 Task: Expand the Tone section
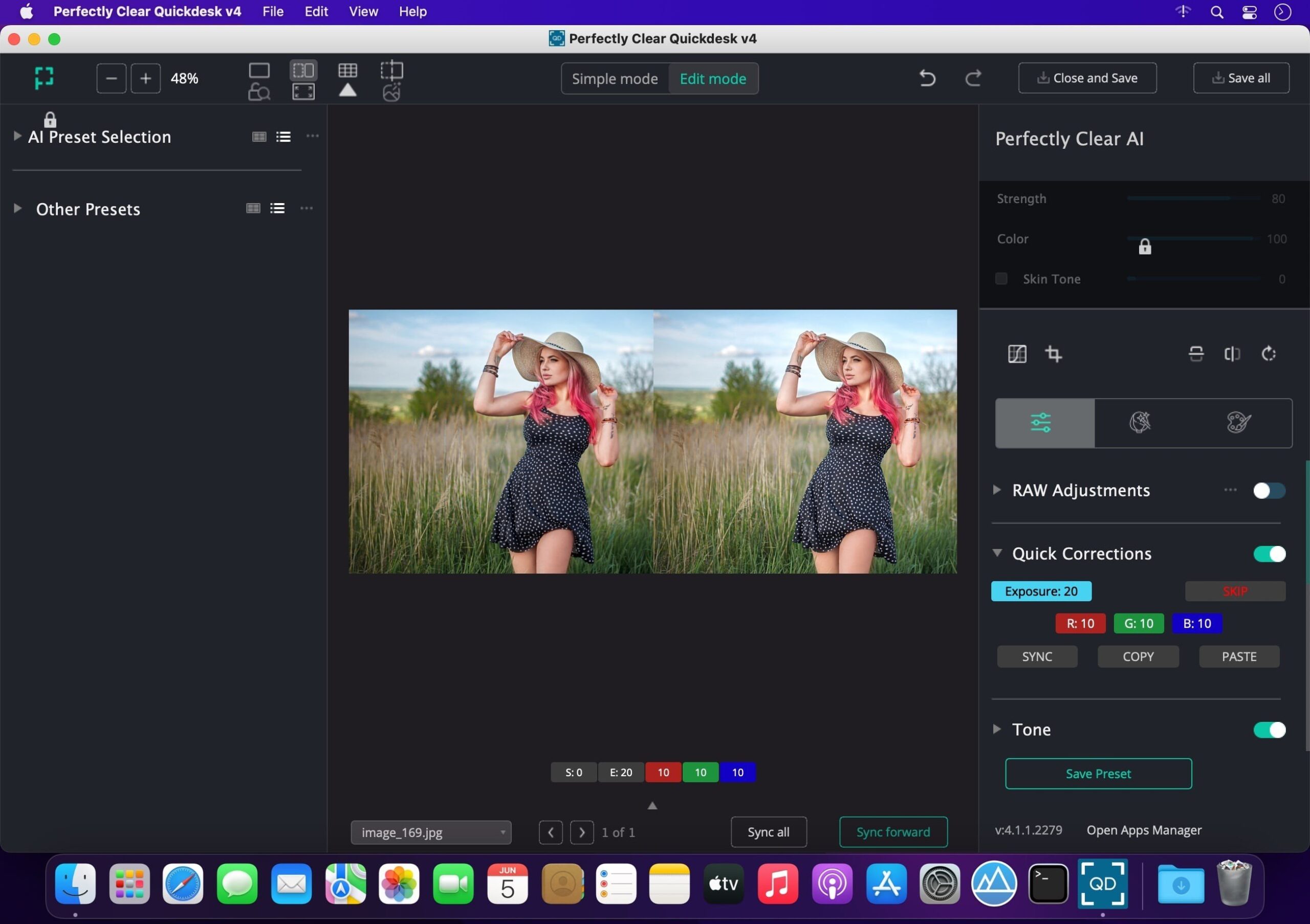(997, 730)
